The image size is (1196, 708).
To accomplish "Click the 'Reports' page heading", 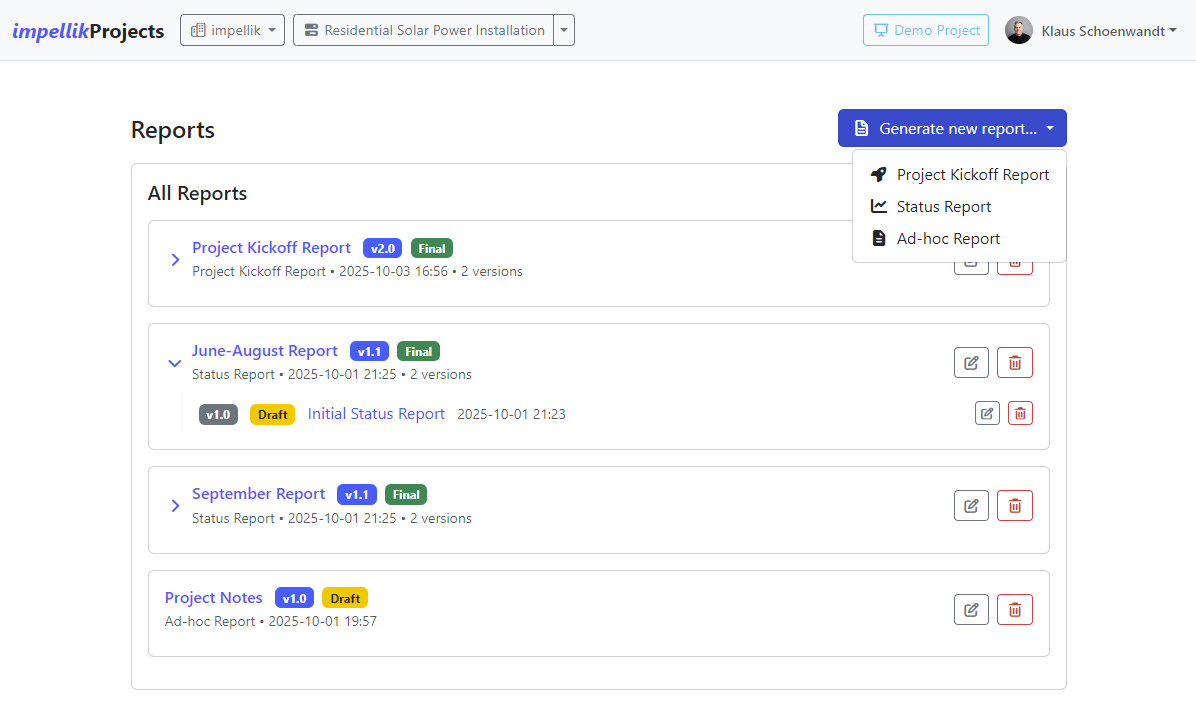I will 173,130.
